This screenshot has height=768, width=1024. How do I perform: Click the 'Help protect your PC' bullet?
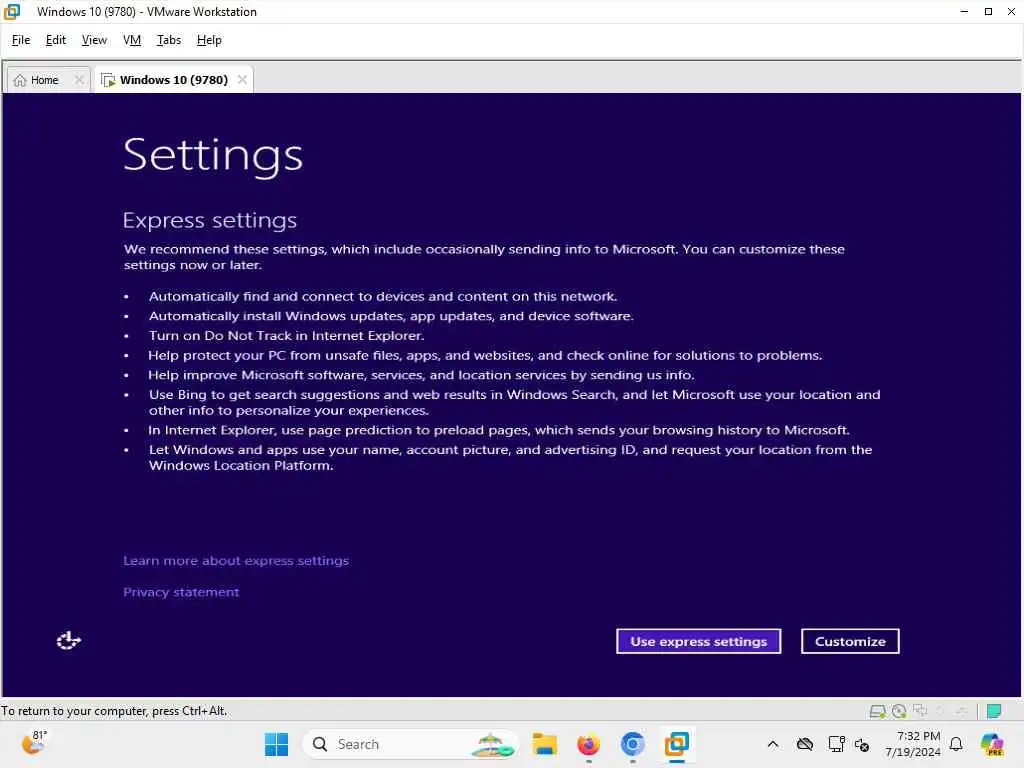[x=485, y=355]
